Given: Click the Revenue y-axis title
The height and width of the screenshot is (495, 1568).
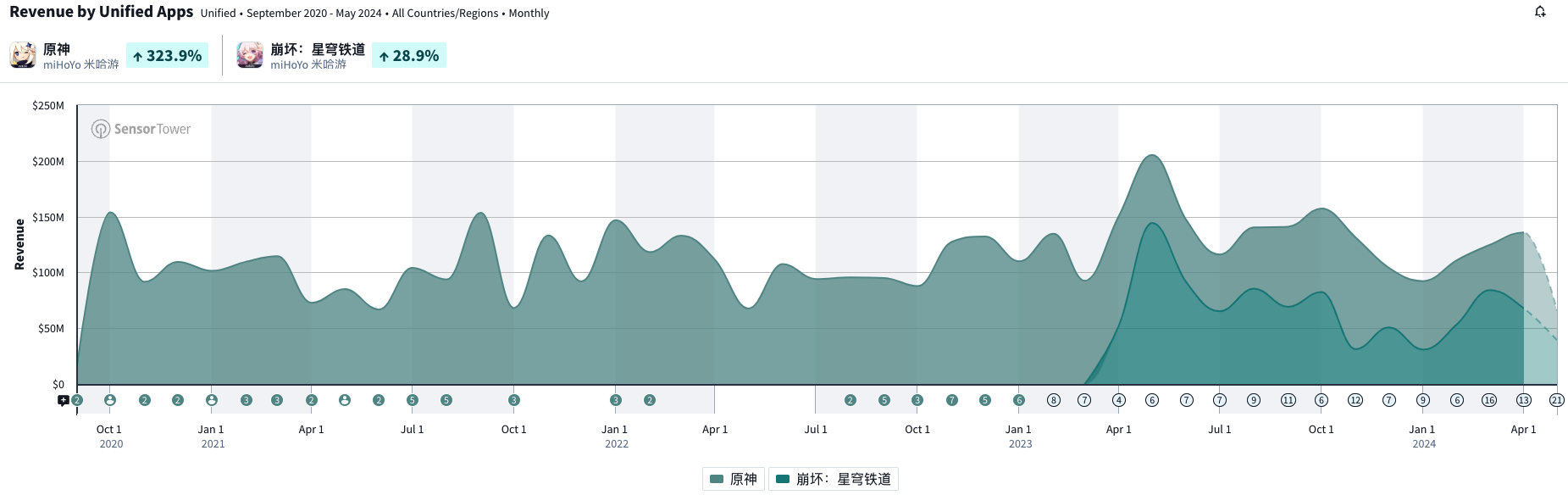Looking at the screenshot, I should 19,244.
